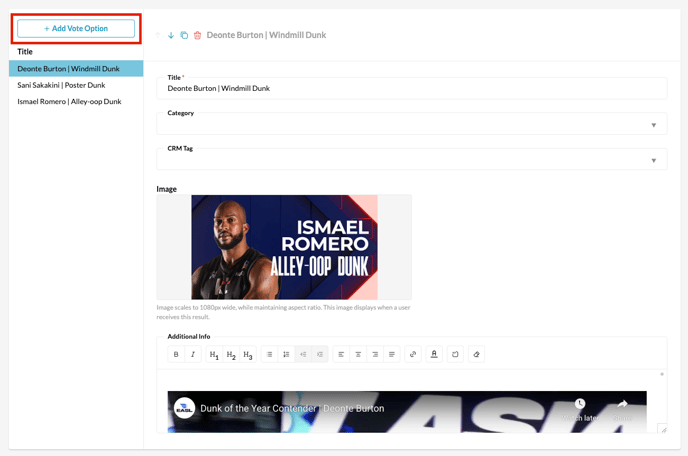Screen dimensions: 688x456
Task: Expand the CRM Tag dropdown
Action: click(x=411, y=160)
